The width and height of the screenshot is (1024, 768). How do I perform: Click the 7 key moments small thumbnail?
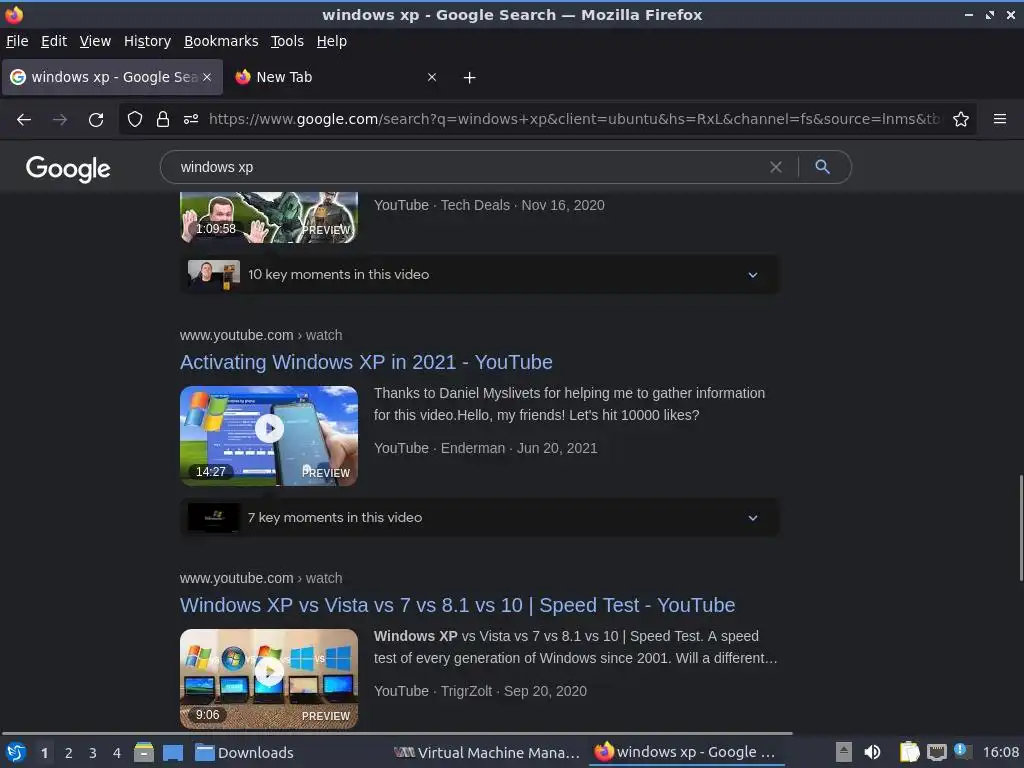point(214,517)
